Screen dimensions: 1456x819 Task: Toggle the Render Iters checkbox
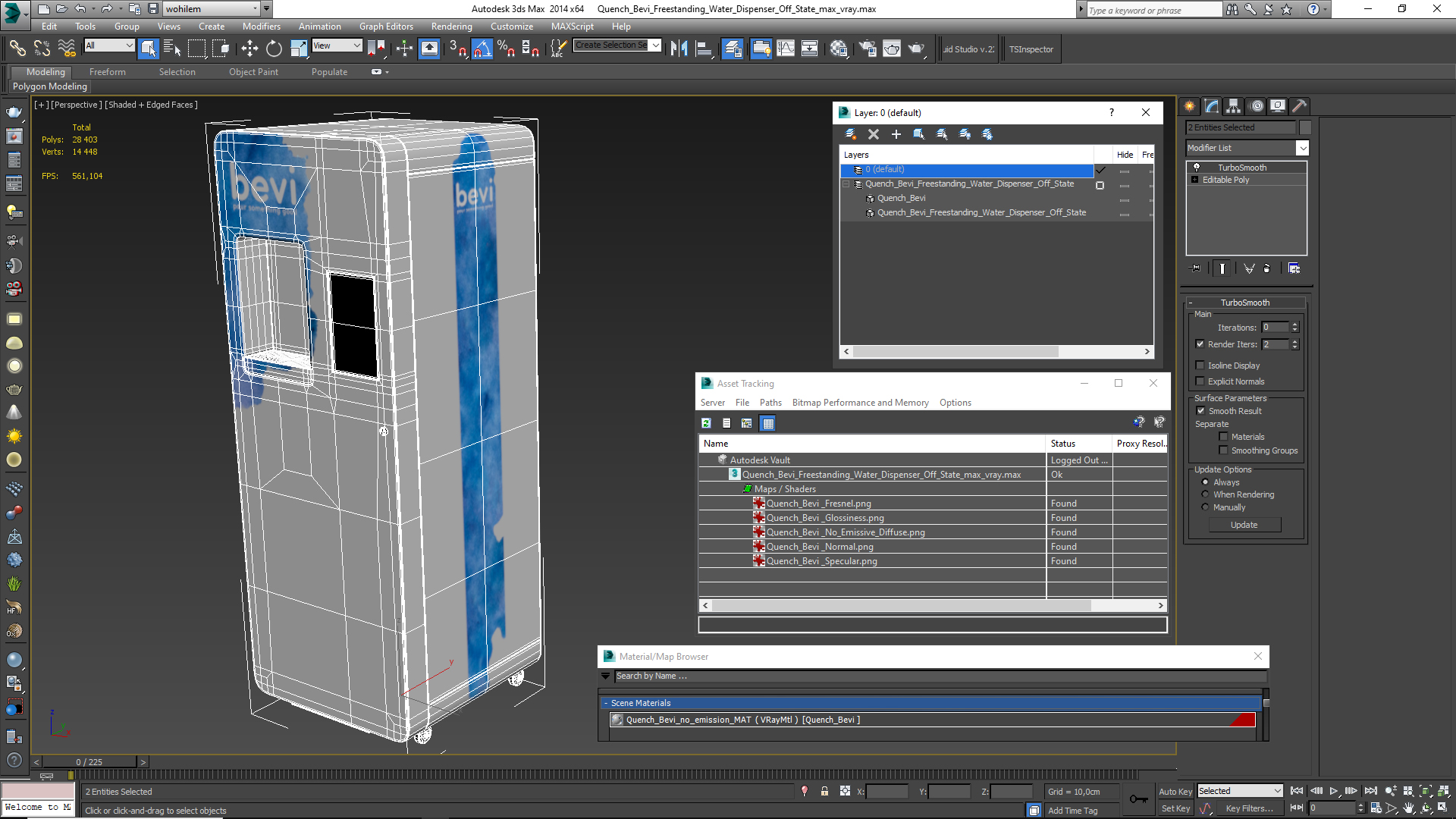pyautogui.click(x=1200, y=344)
